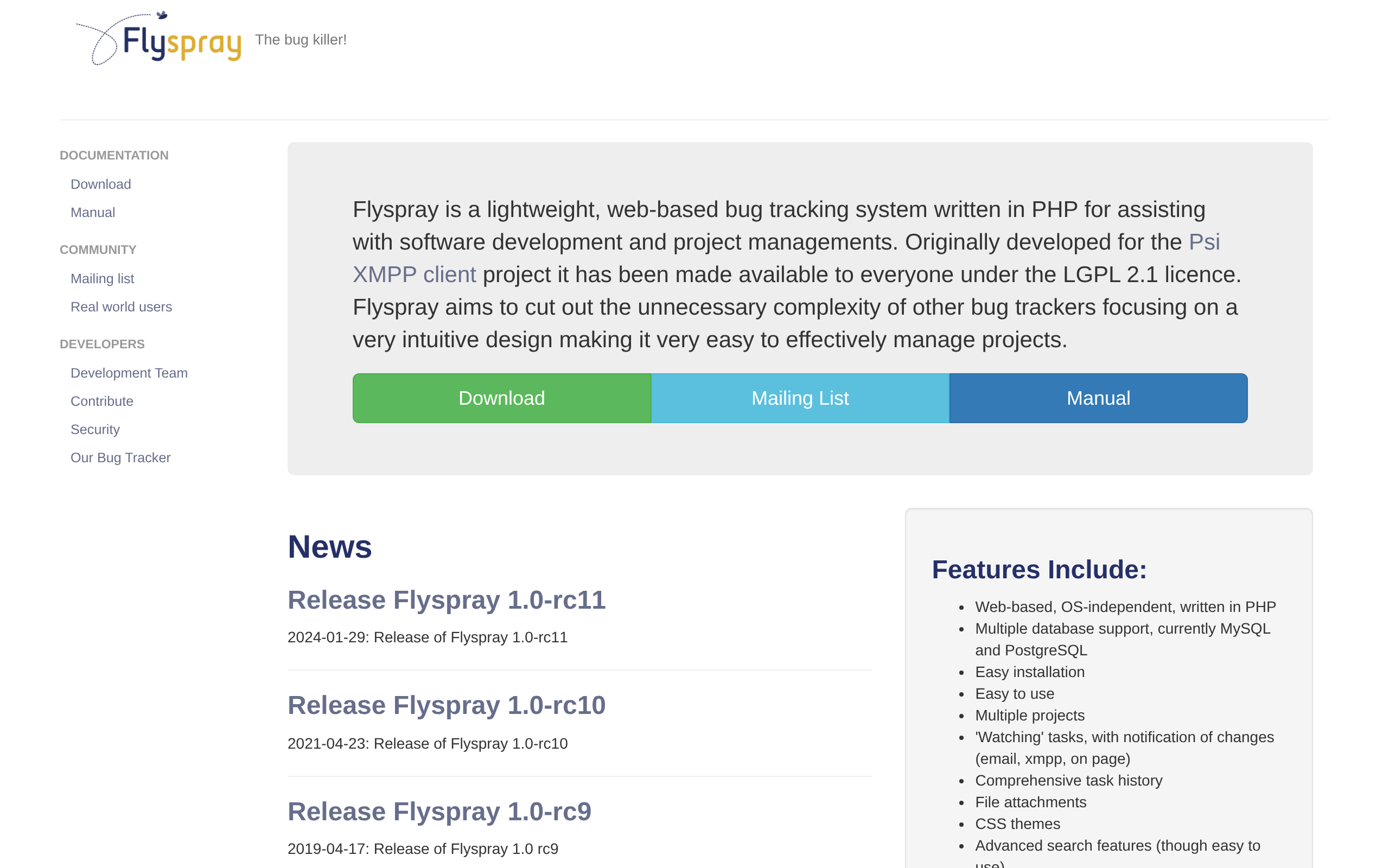Open the Release Flyspray 1.0-rc11 news
1389x868 pixels.
click(447, 600)
